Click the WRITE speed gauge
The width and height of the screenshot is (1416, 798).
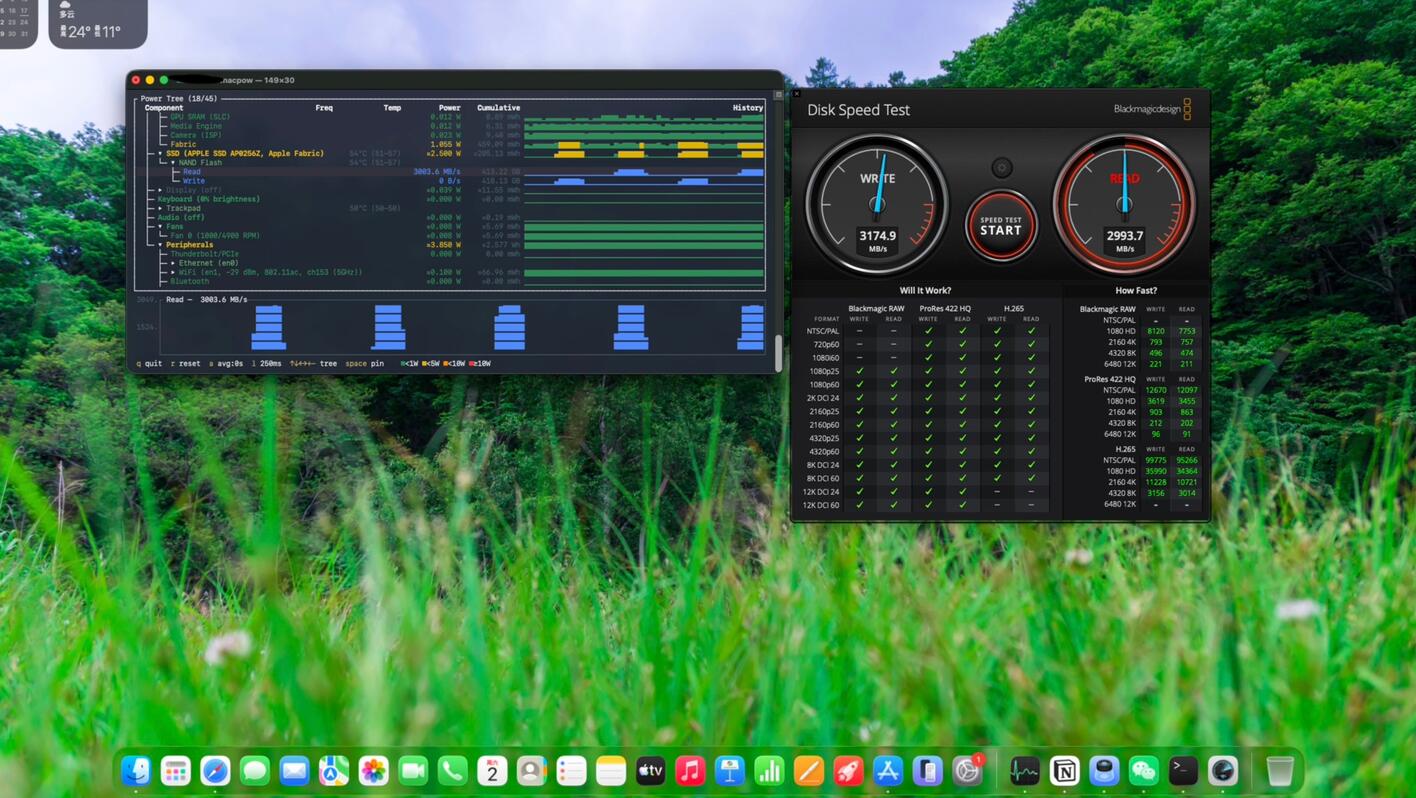click(x=877, y=204)
